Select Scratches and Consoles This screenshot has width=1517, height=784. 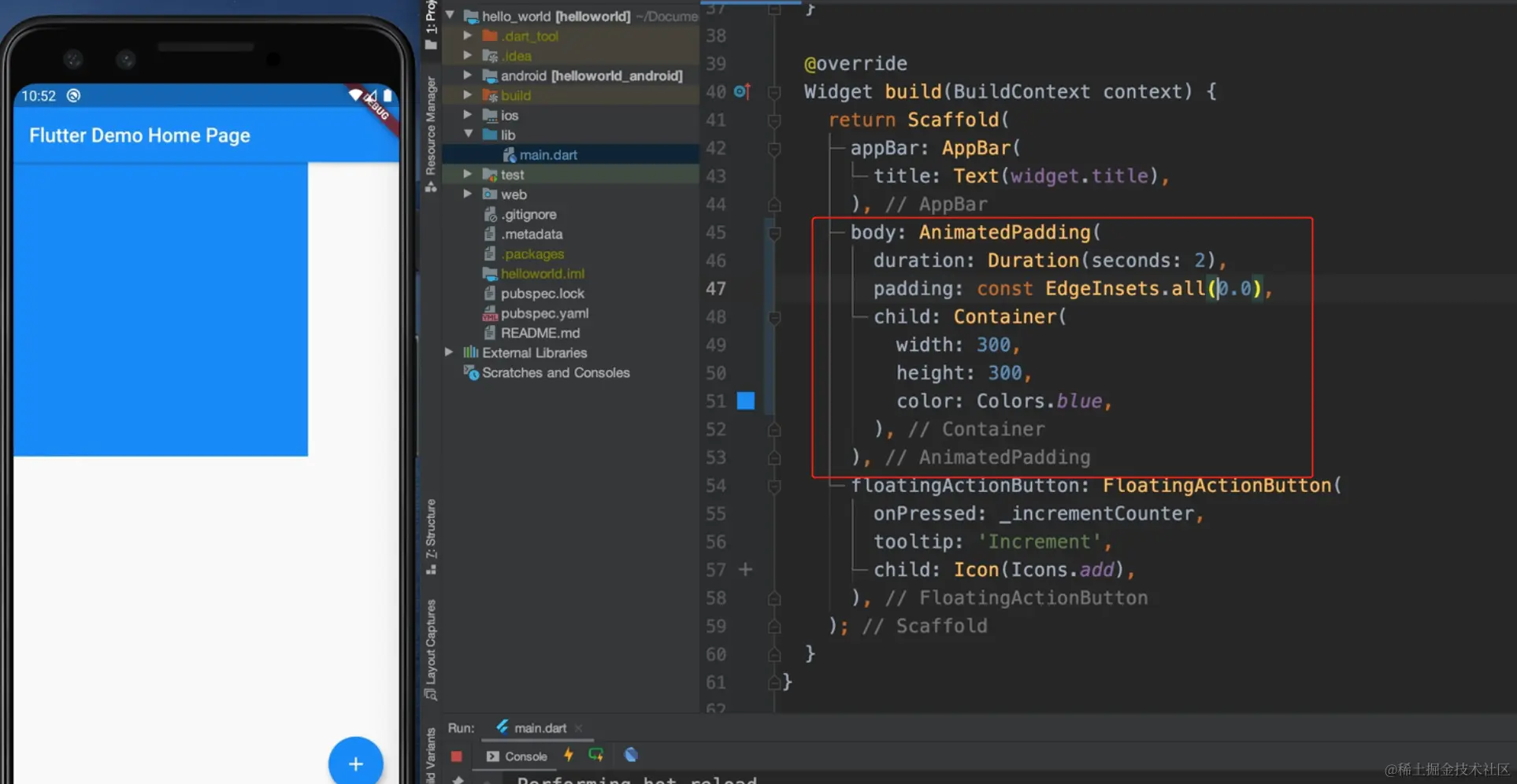[556, 372]
